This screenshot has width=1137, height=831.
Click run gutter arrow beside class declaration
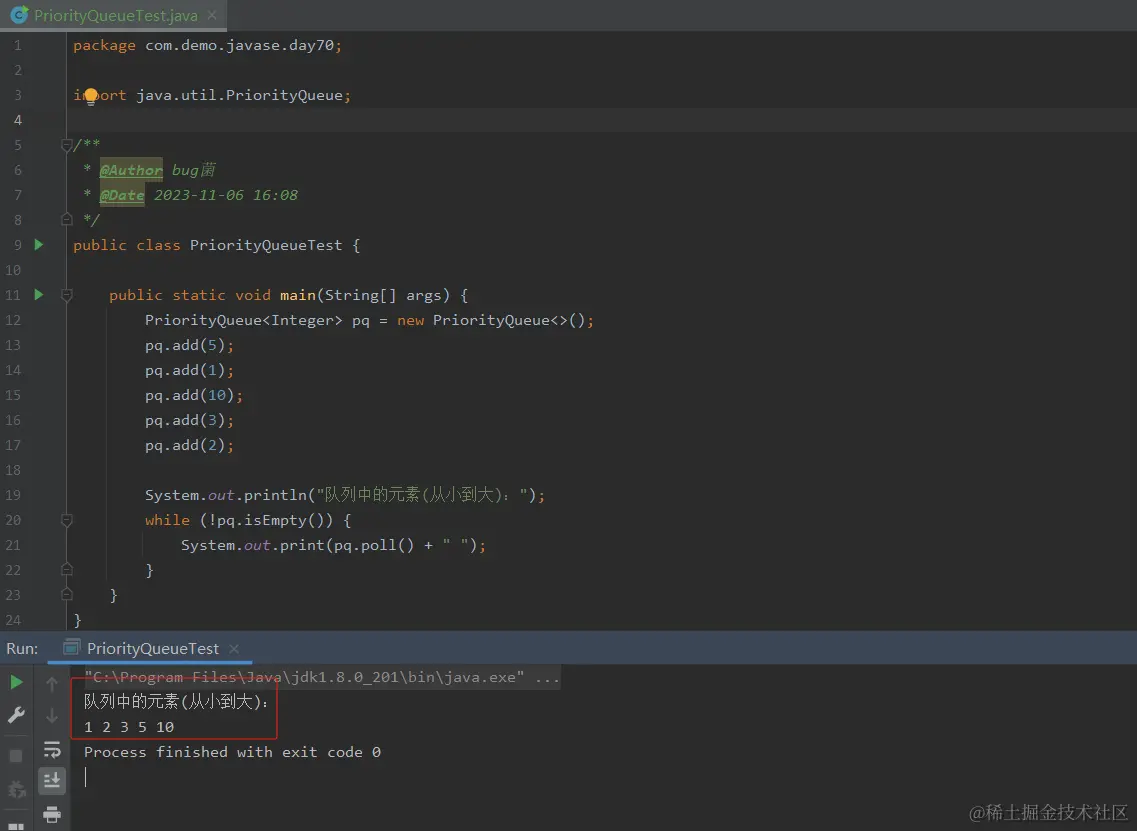coord(39,245)
